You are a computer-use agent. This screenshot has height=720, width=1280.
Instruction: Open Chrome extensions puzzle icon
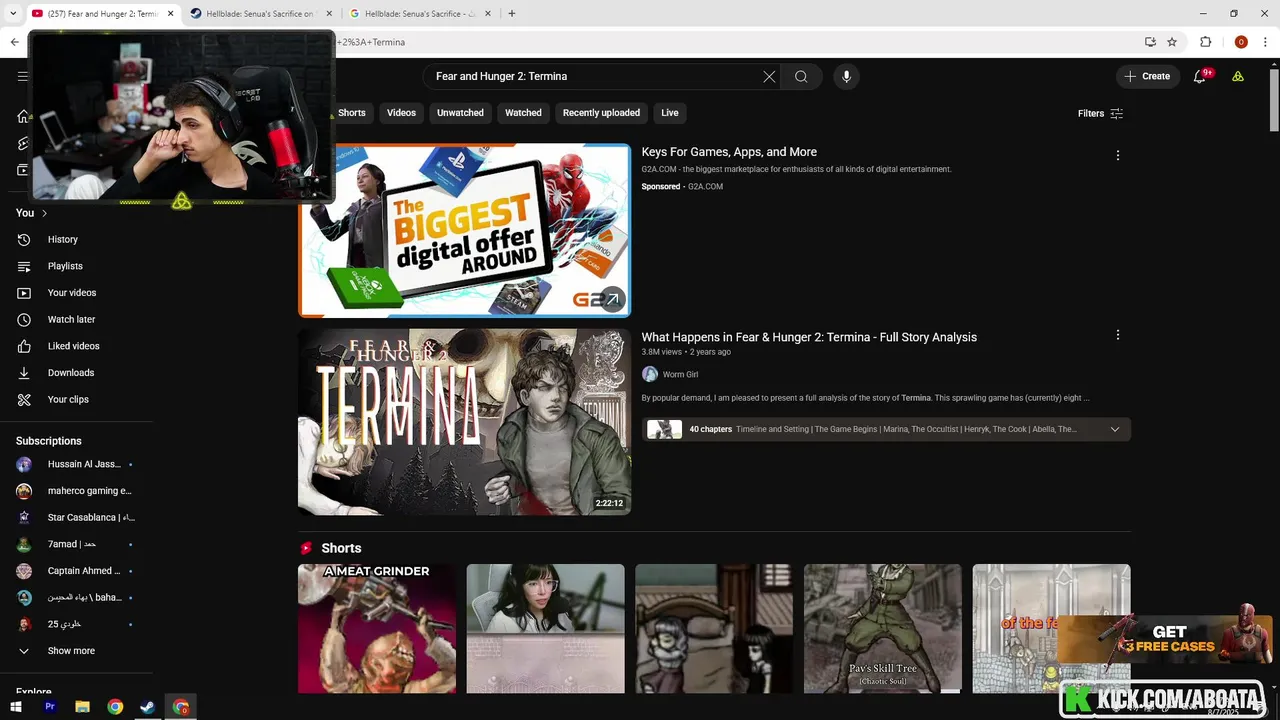tap(1205, 42)
